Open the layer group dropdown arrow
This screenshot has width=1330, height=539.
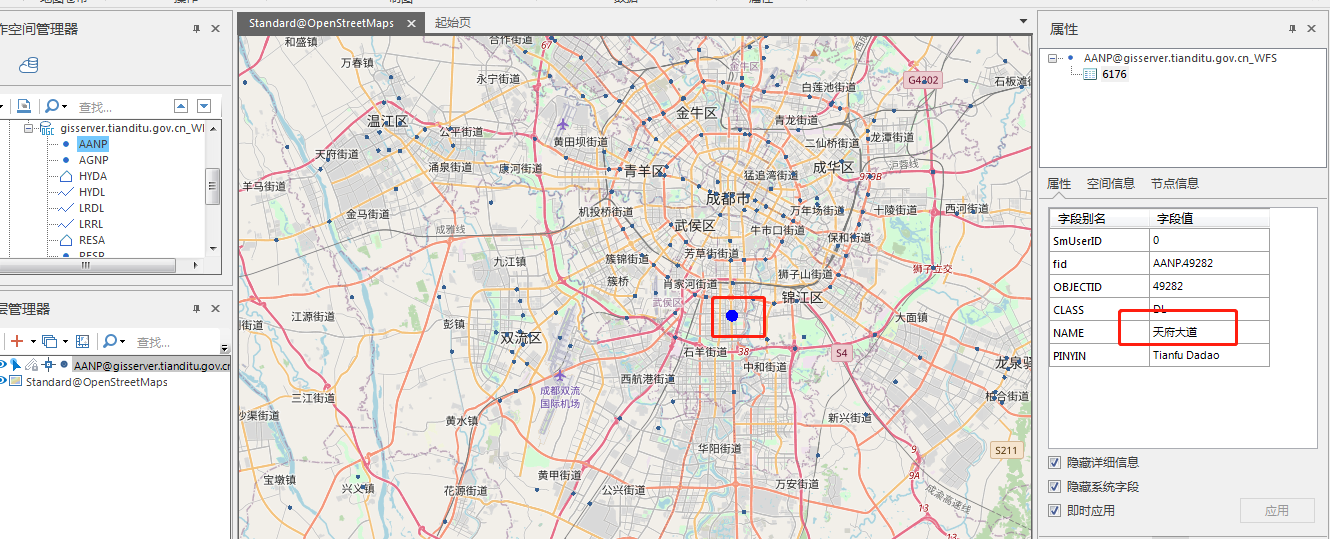[64, 342]
